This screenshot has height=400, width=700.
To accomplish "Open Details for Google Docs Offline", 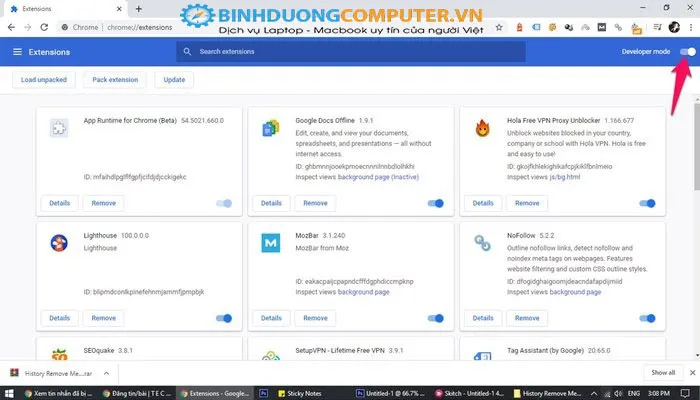I will (x=271, y=203).
